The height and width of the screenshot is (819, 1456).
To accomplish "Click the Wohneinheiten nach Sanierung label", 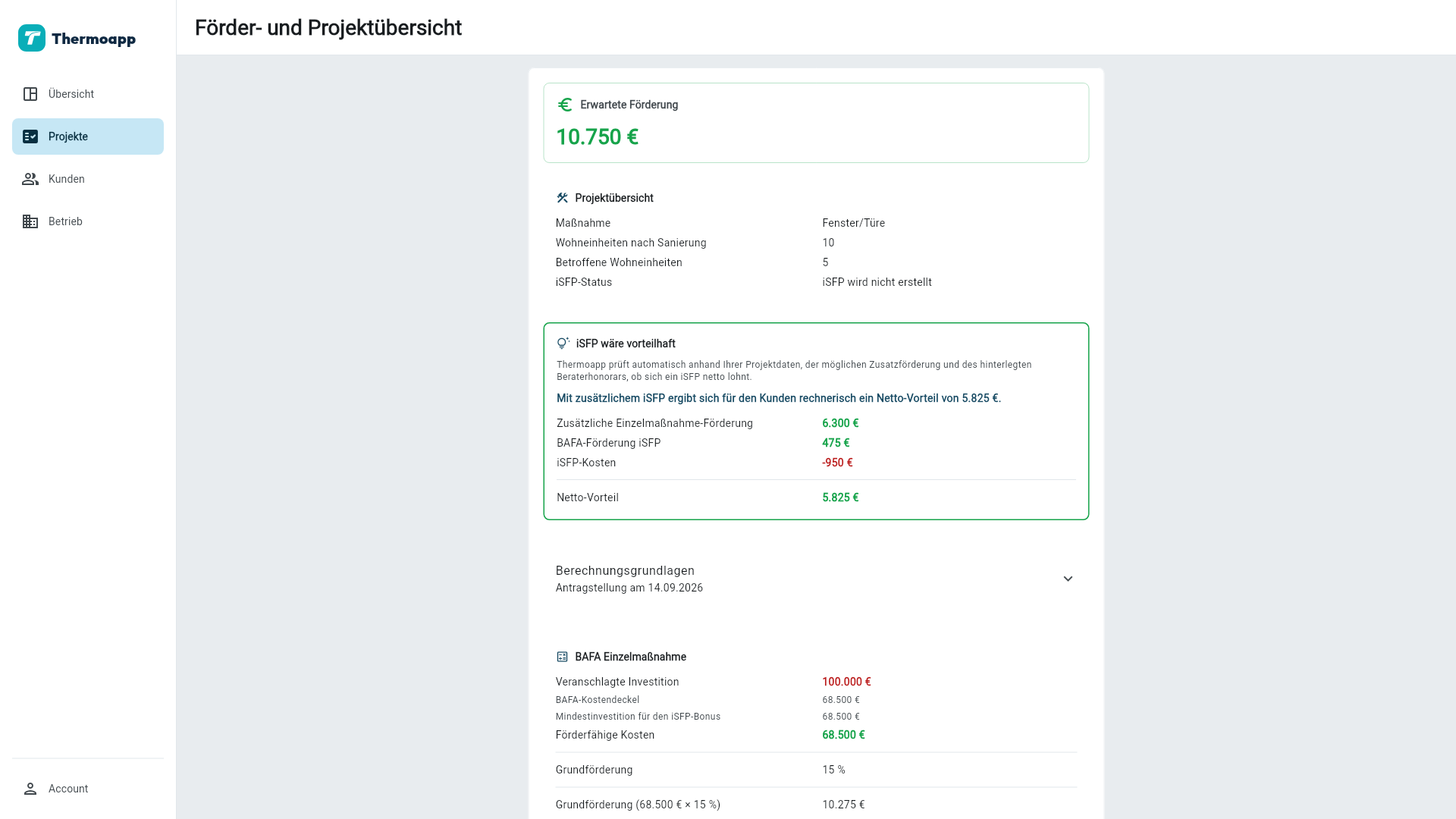I will (631, 243).
